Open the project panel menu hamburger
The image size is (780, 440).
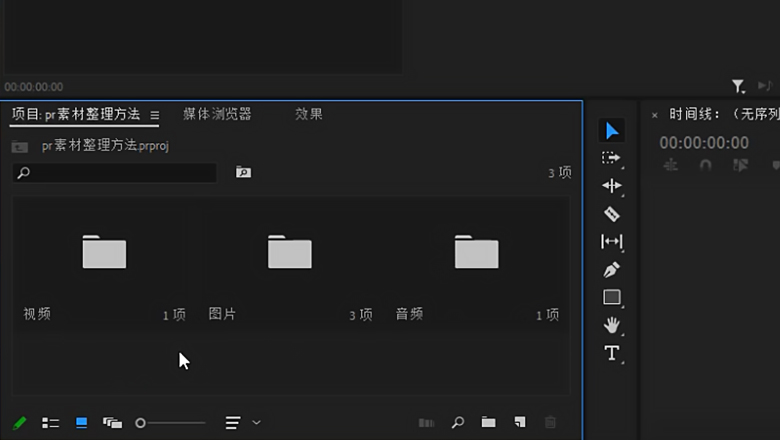pyautogui.click(x=155, y=115)
